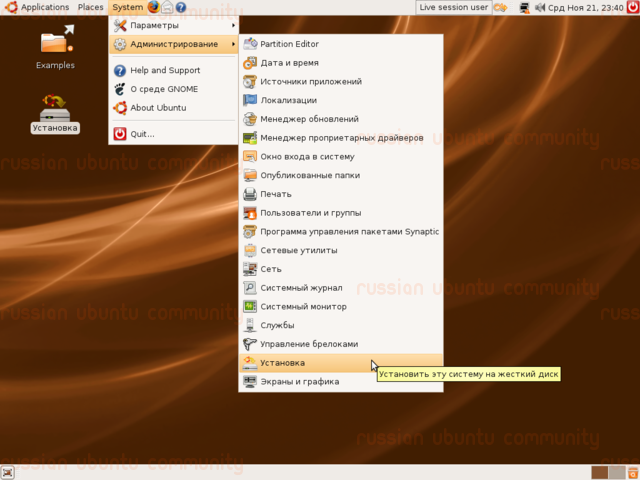Click the red power icon at top right
This screenshot has height=480, width=640.
tap(633, 7)
